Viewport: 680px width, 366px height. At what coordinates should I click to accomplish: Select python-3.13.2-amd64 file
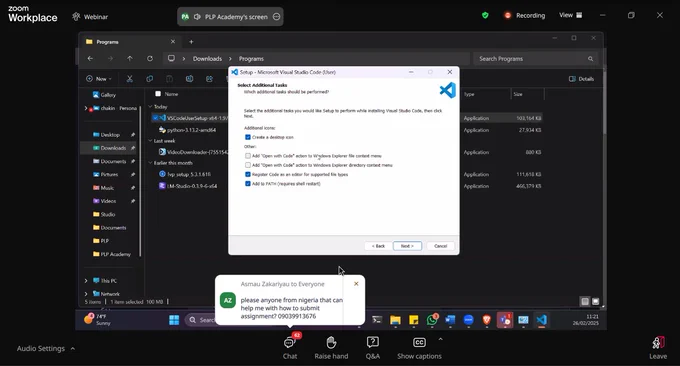(191, 130)
